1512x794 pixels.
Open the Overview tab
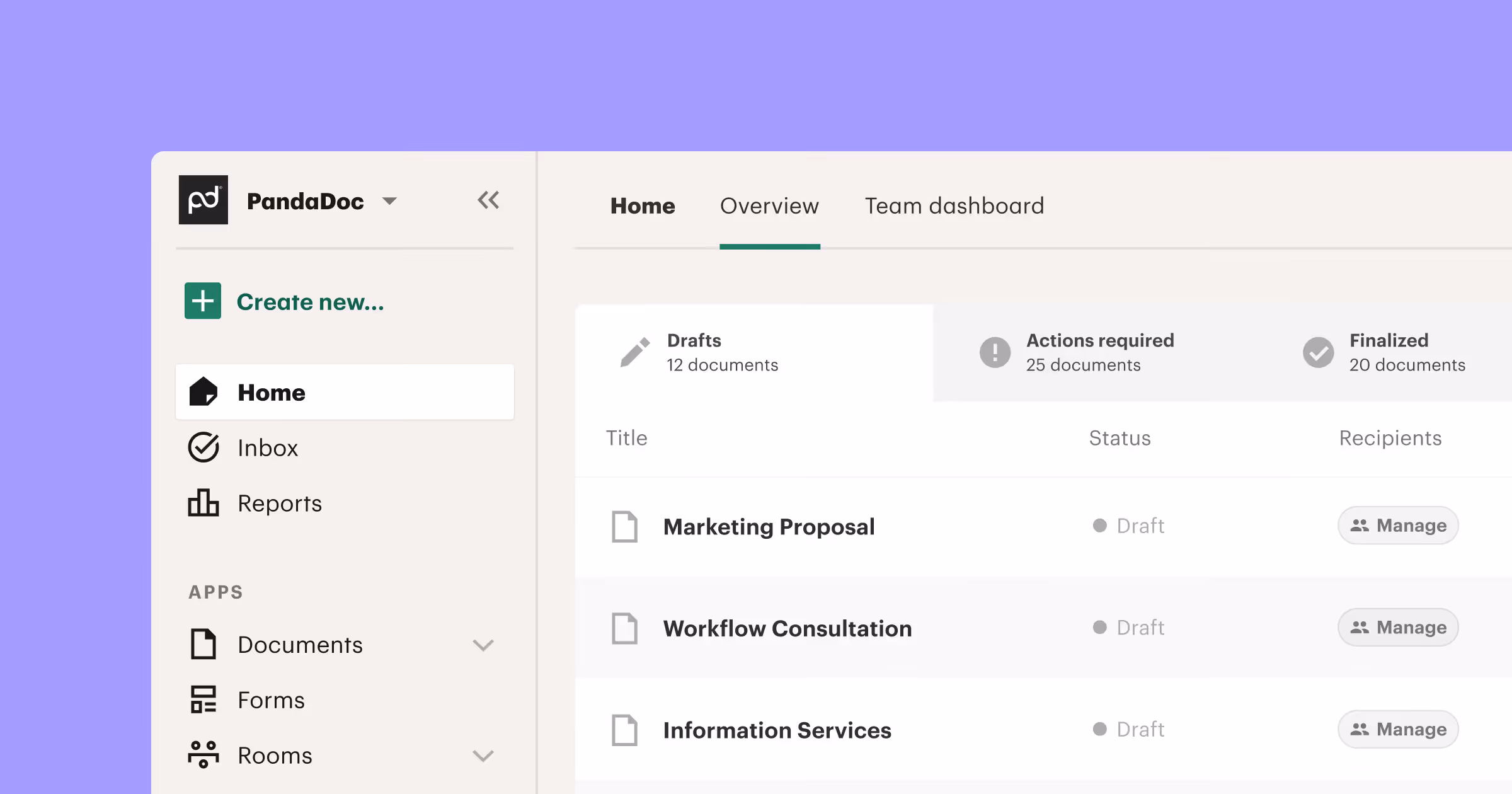coord(770,206)
